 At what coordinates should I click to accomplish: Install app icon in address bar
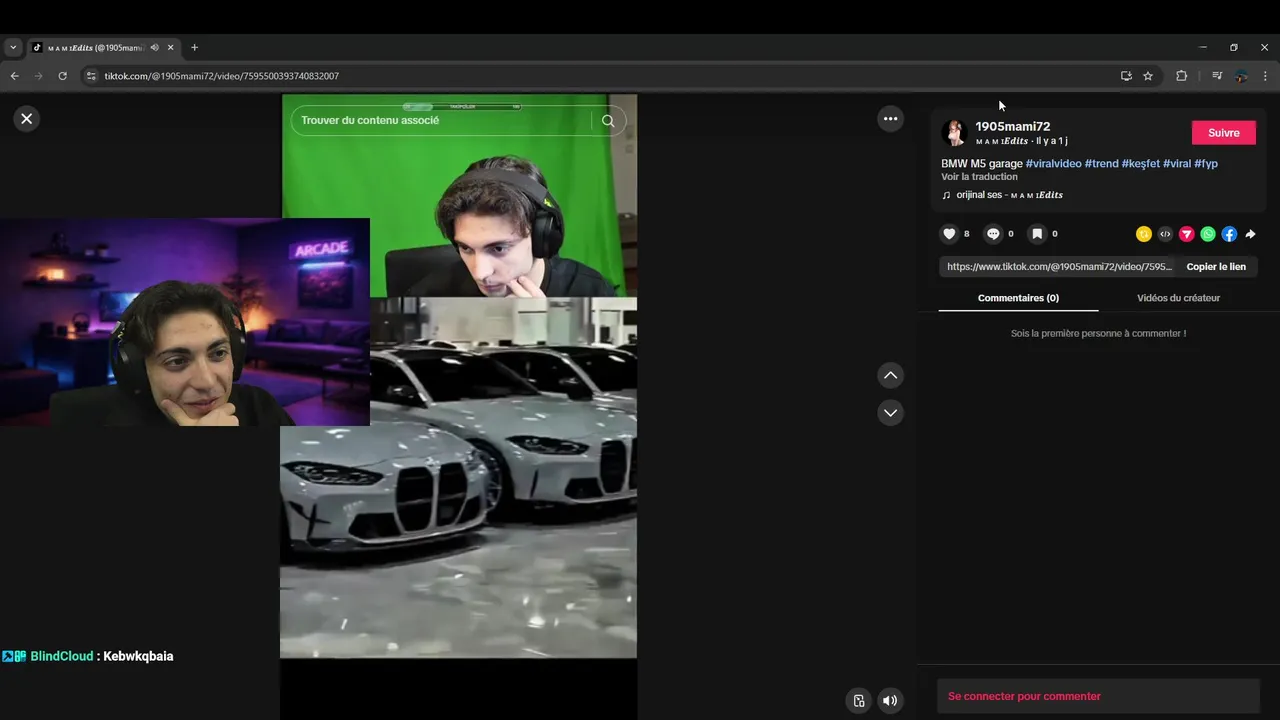tap(1126, 76)
